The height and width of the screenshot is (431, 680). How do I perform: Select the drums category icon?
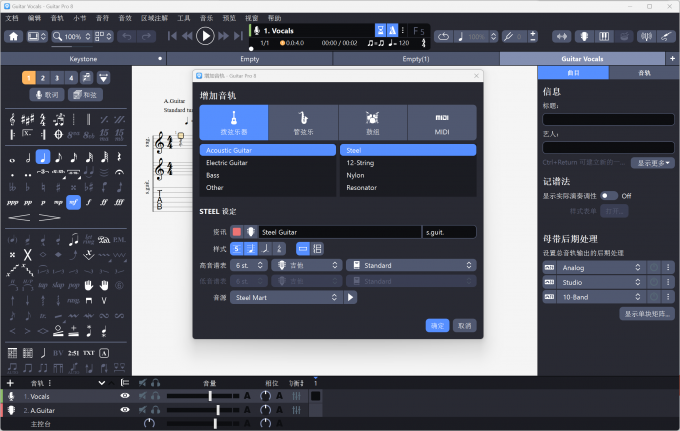coord(372,122)
